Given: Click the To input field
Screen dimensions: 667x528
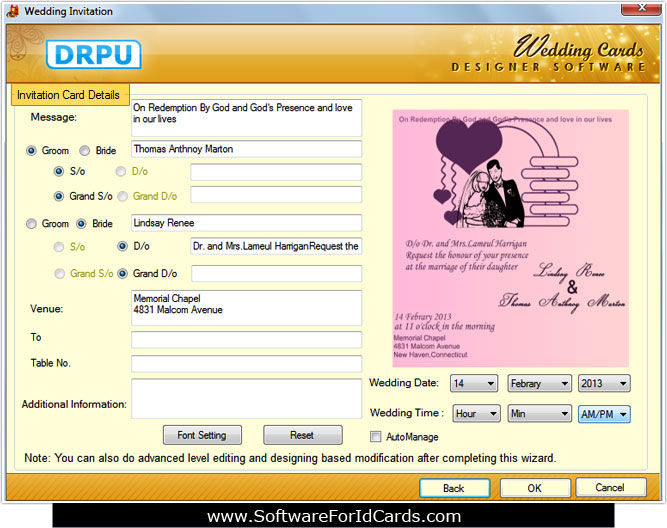Looking at the screenshot, I should pos(246,340).
